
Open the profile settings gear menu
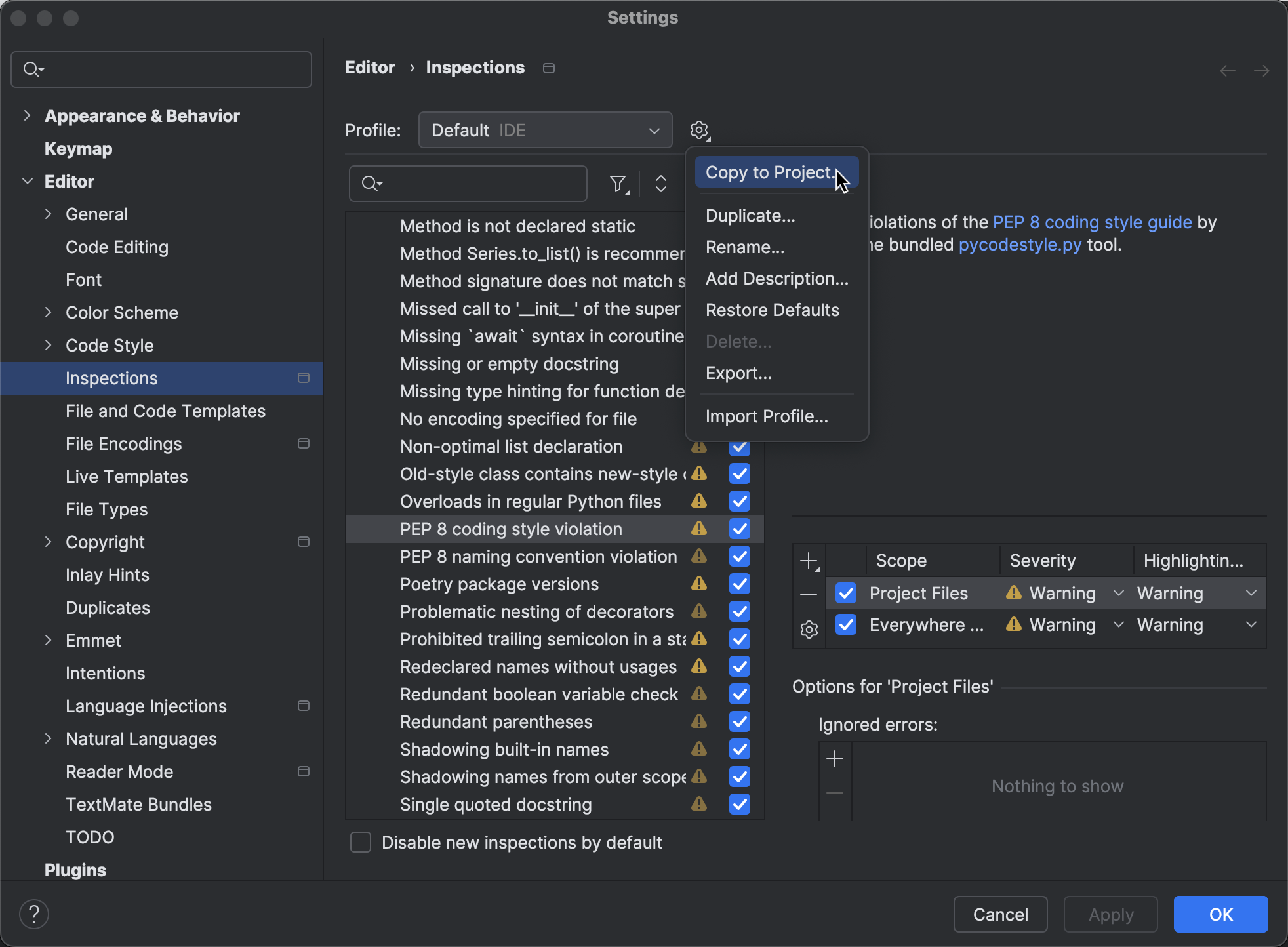699,130
